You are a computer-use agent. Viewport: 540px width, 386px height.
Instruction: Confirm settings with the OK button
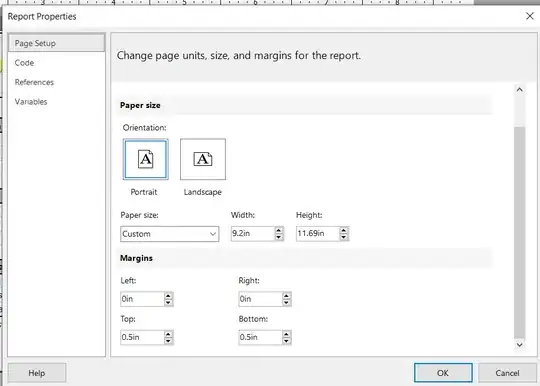443,373
